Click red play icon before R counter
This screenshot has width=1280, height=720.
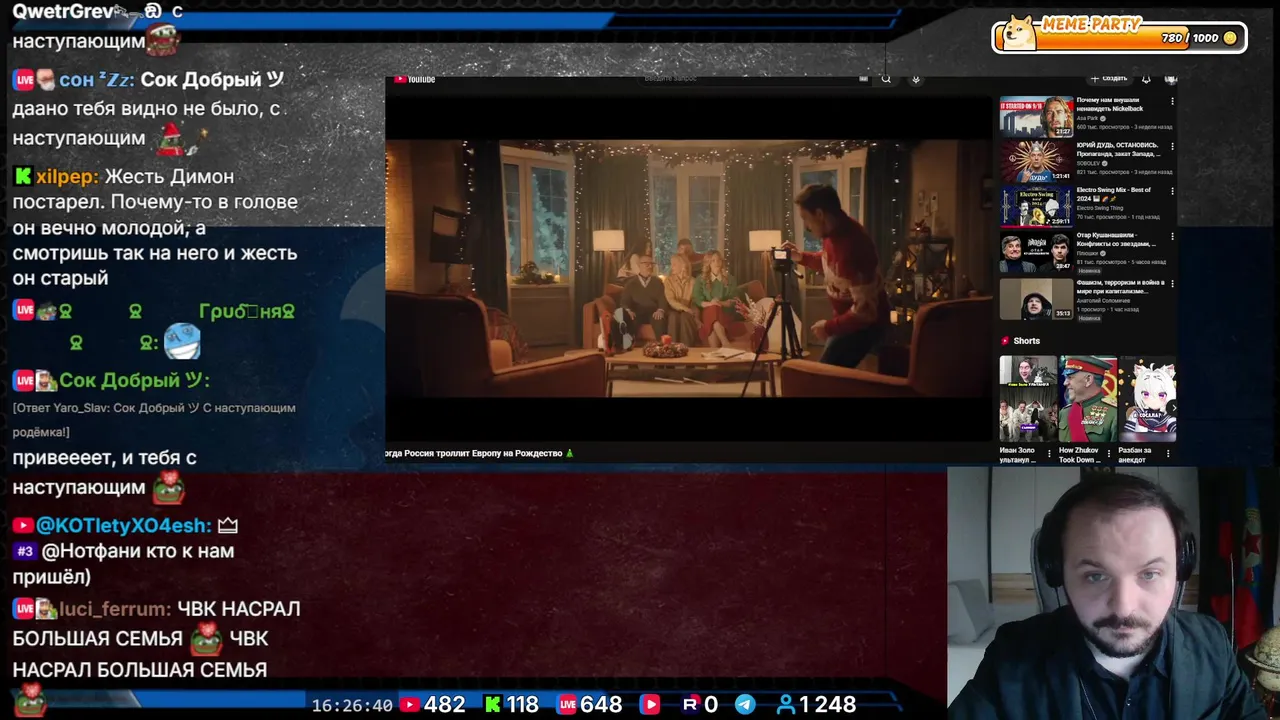click(650, 705)
